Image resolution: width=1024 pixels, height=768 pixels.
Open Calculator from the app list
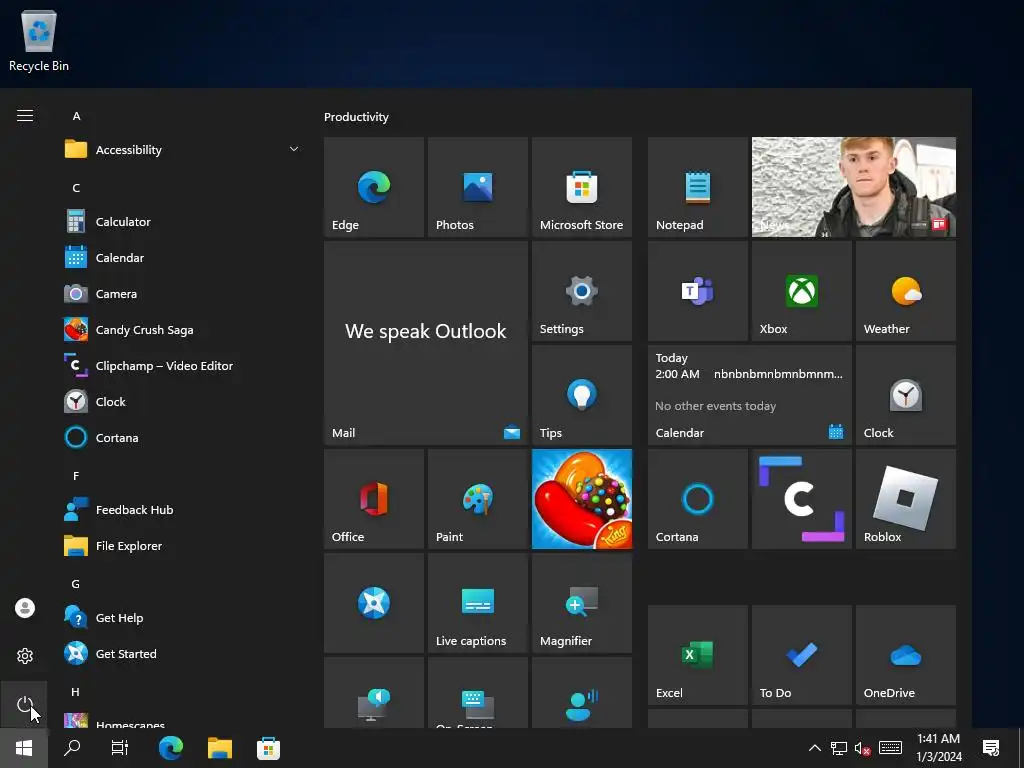182,221
